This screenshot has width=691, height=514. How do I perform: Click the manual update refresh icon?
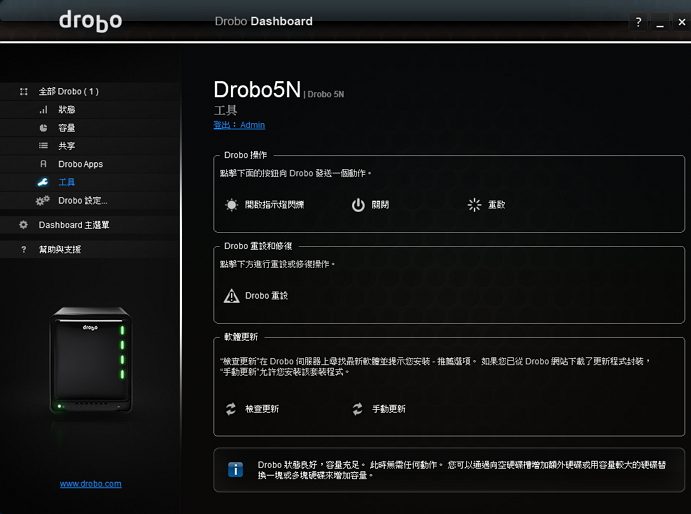coord(358,409)
